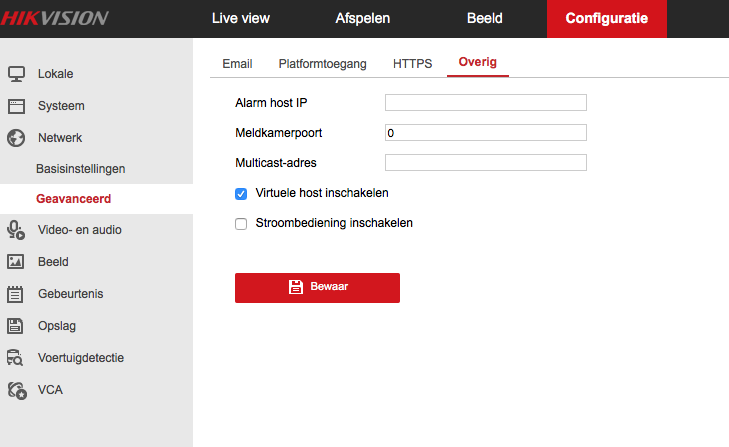The image size is (729, 447).
Task: Click the Bewaar save button
Action: (x=317, y=288)
